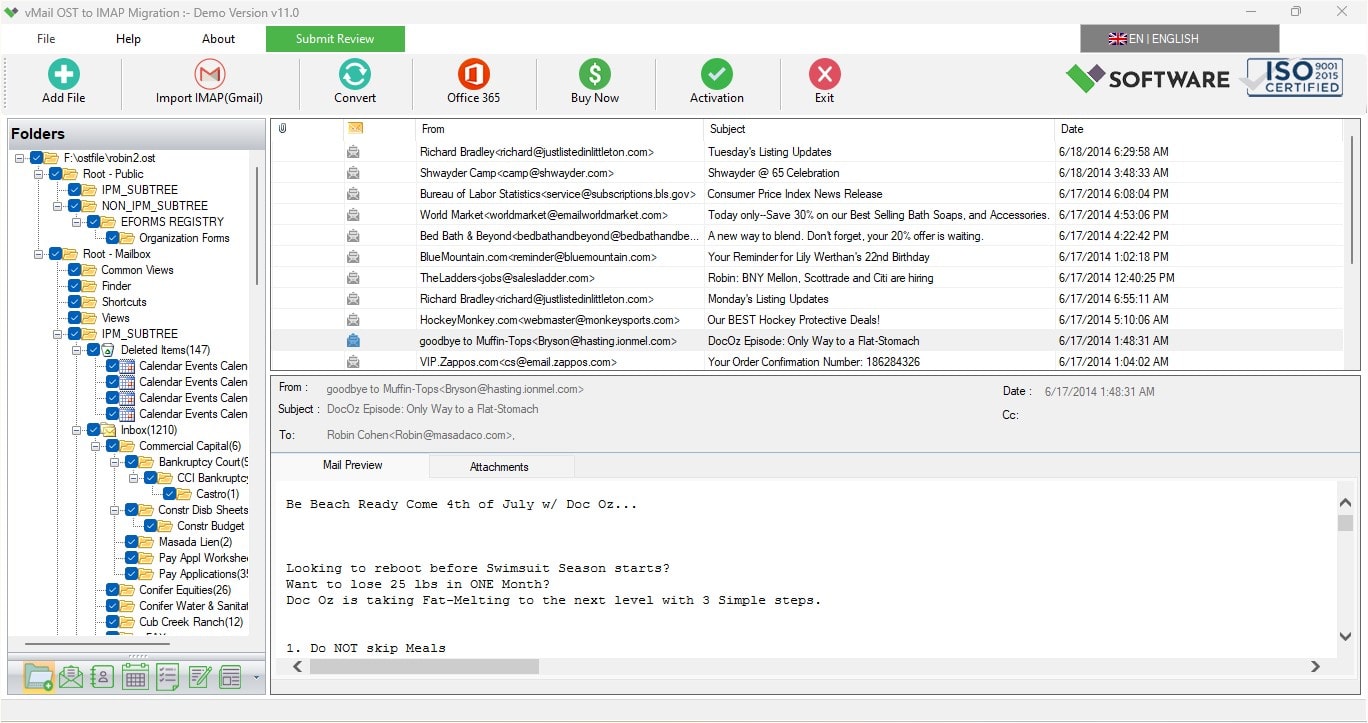Uncheck the Masada Lien(2) checkbox
This screenshot has width=1368, height=723.
(x=132, y=542)
